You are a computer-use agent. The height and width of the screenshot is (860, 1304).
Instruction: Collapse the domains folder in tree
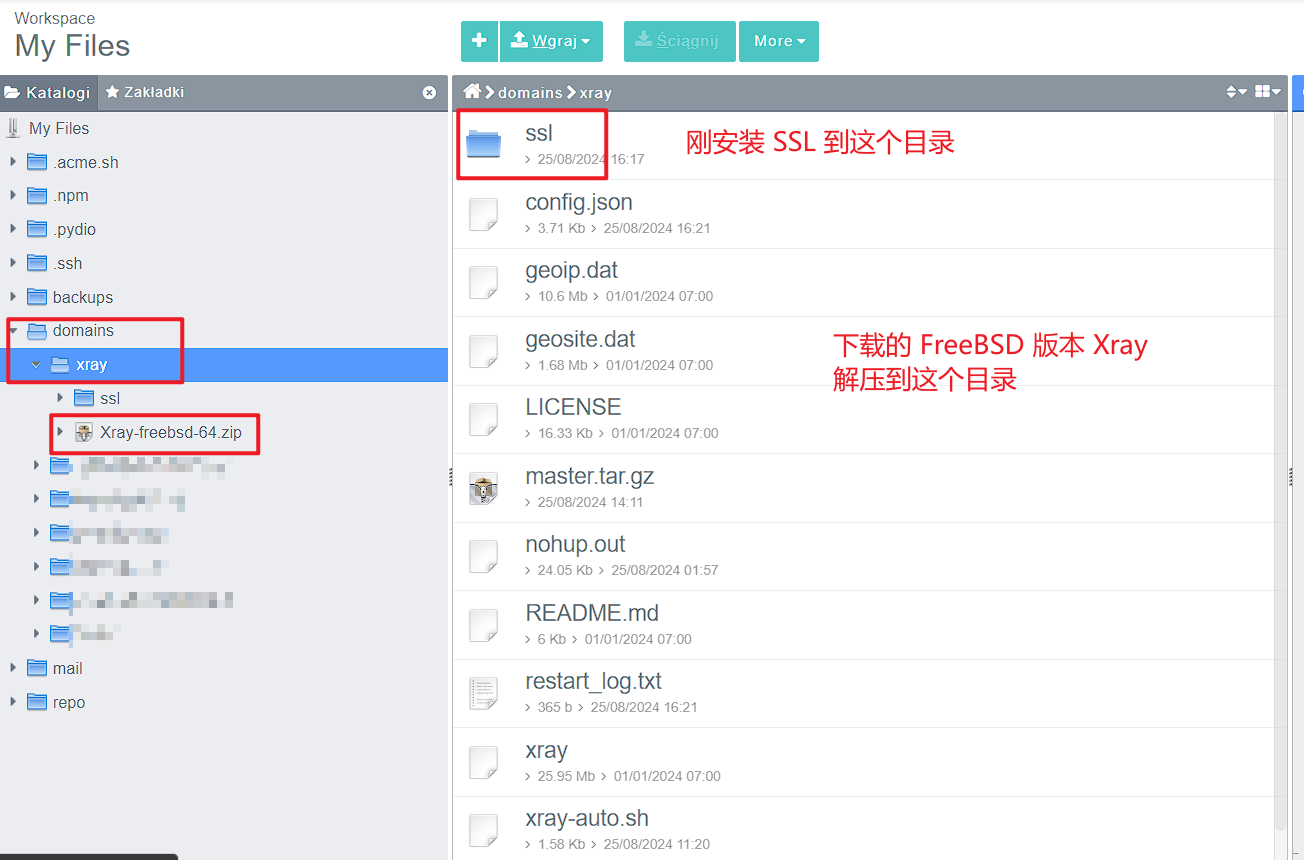coord(13,330)
